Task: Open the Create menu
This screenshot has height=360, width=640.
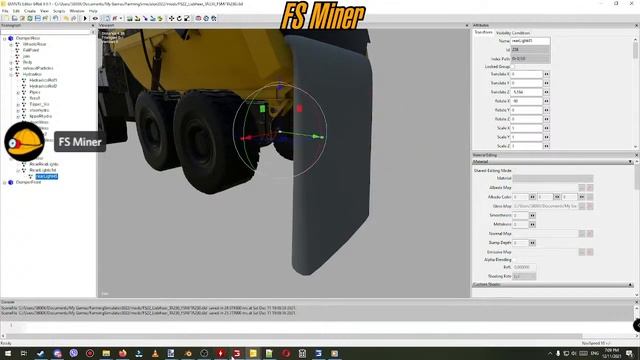Action: click(x=30, y=11)
